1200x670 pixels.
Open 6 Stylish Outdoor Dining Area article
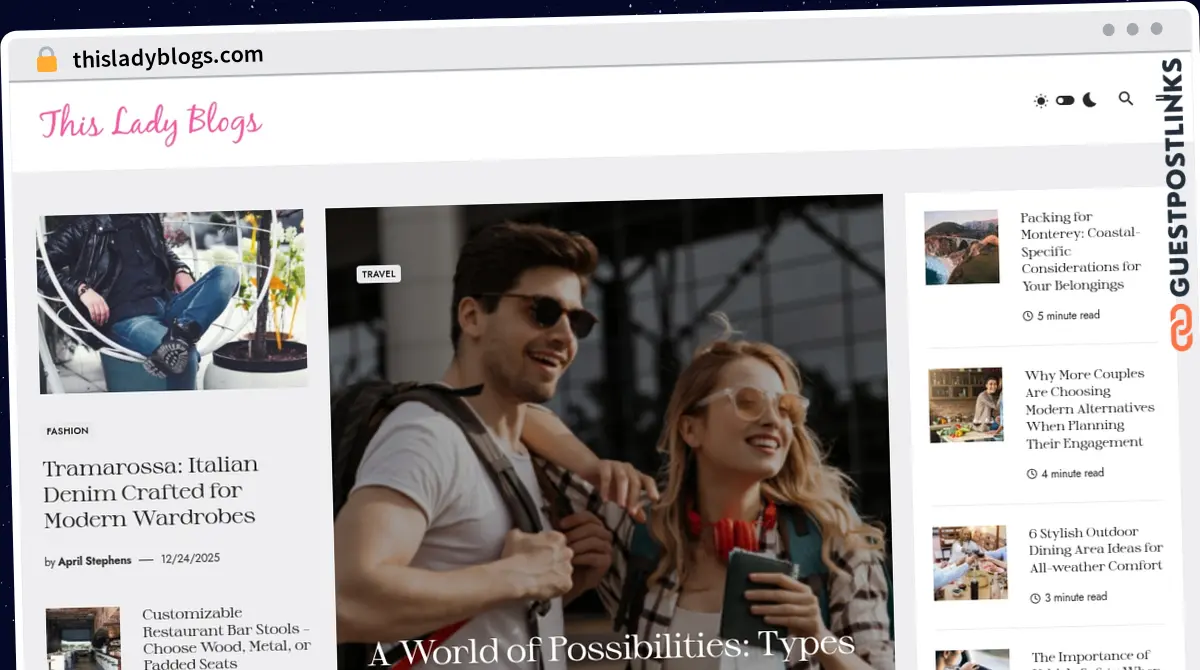click(x=1097, y=549)
